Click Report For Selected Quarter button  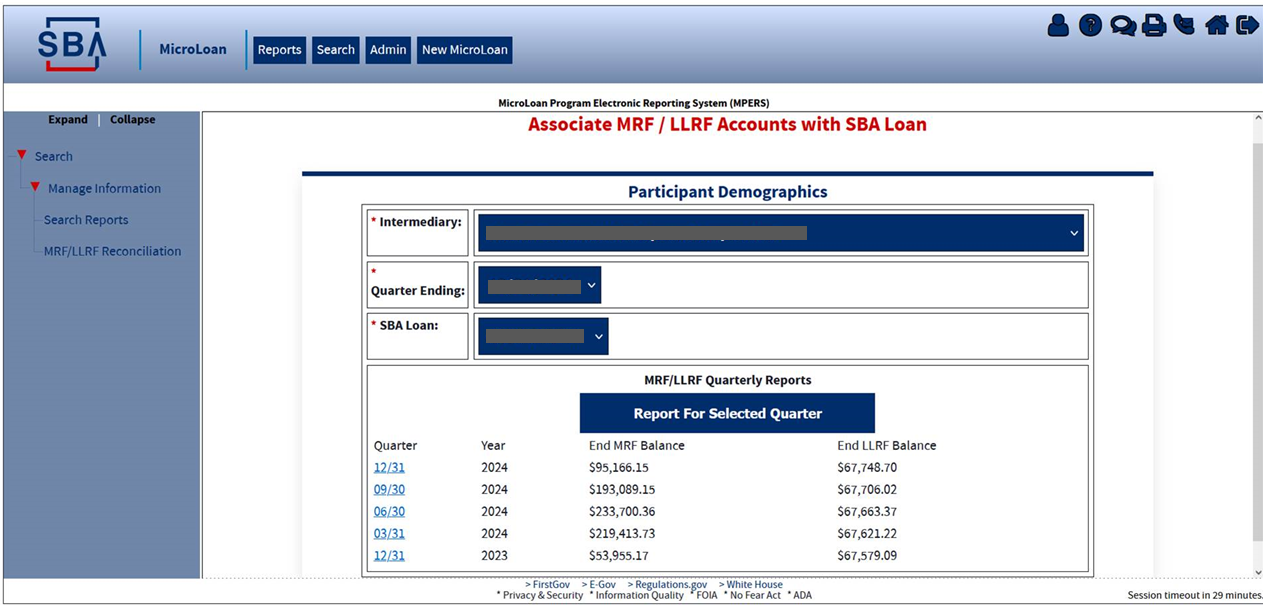(x=727, y=413)
